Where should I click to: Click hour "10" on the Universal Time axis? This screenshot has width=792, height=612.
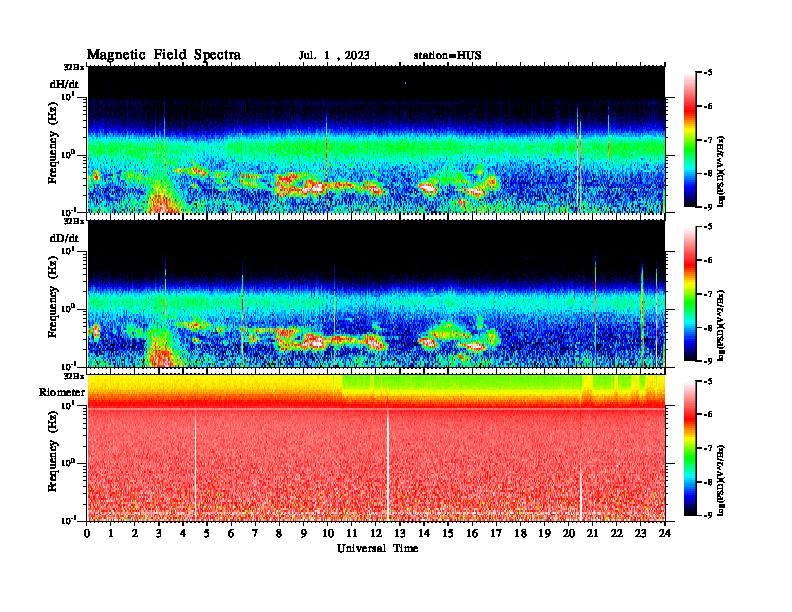click(327, 533)
